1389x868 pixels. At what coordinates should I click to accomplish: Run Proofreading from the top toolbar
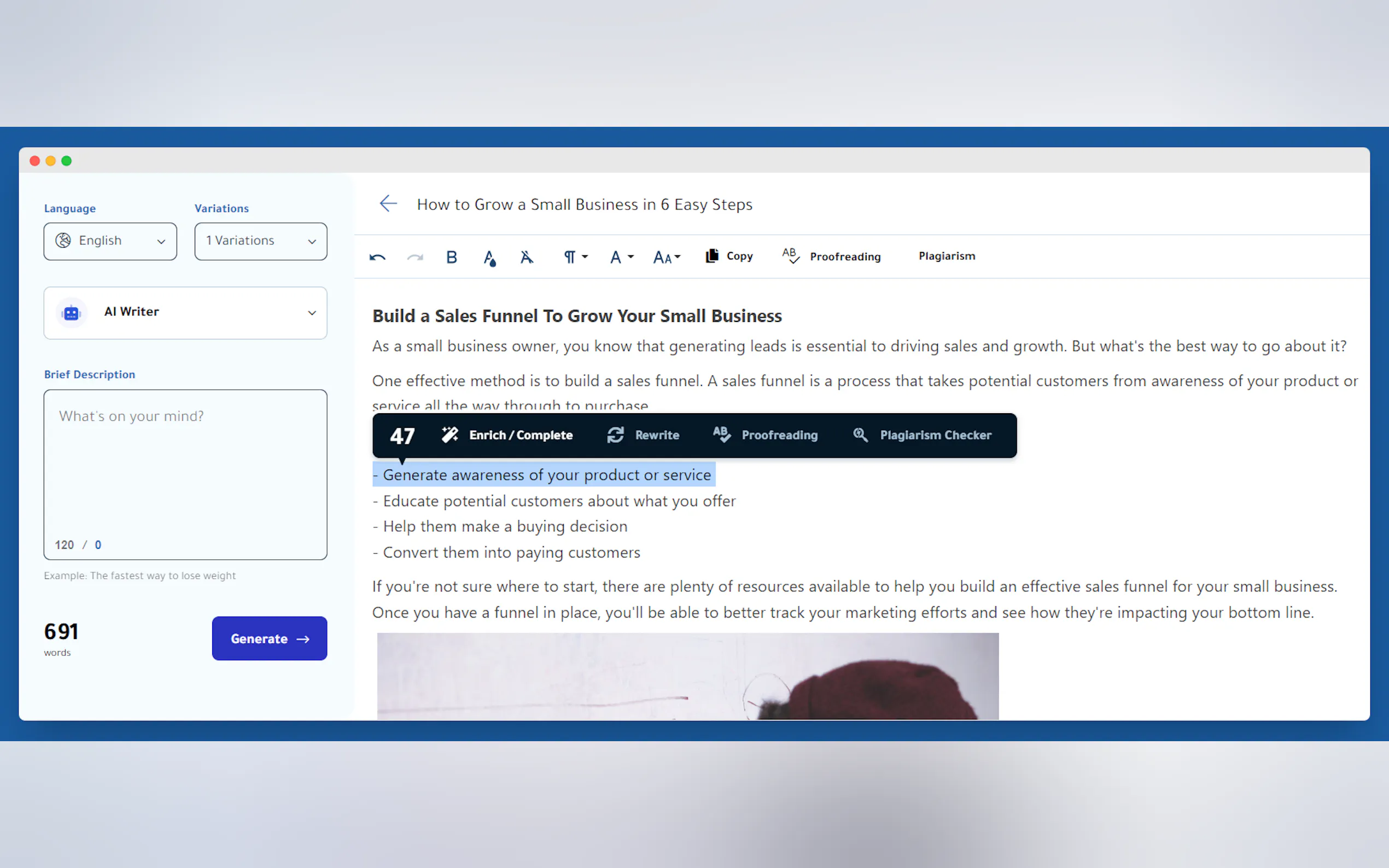click(831, 256)
